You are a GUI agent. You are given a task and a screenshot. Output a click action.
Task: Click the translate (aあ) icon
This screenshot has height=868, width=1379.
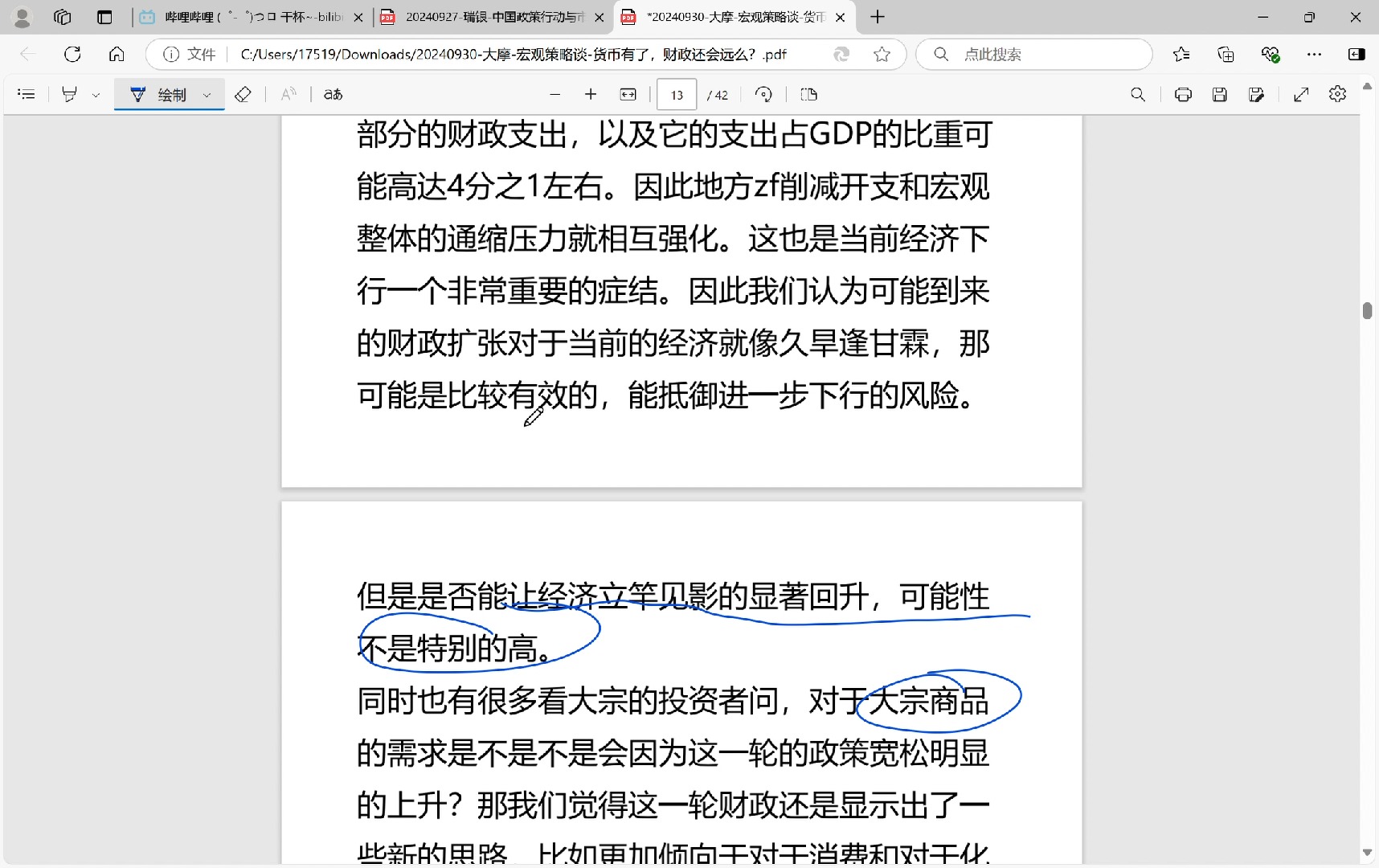(333, 95)
